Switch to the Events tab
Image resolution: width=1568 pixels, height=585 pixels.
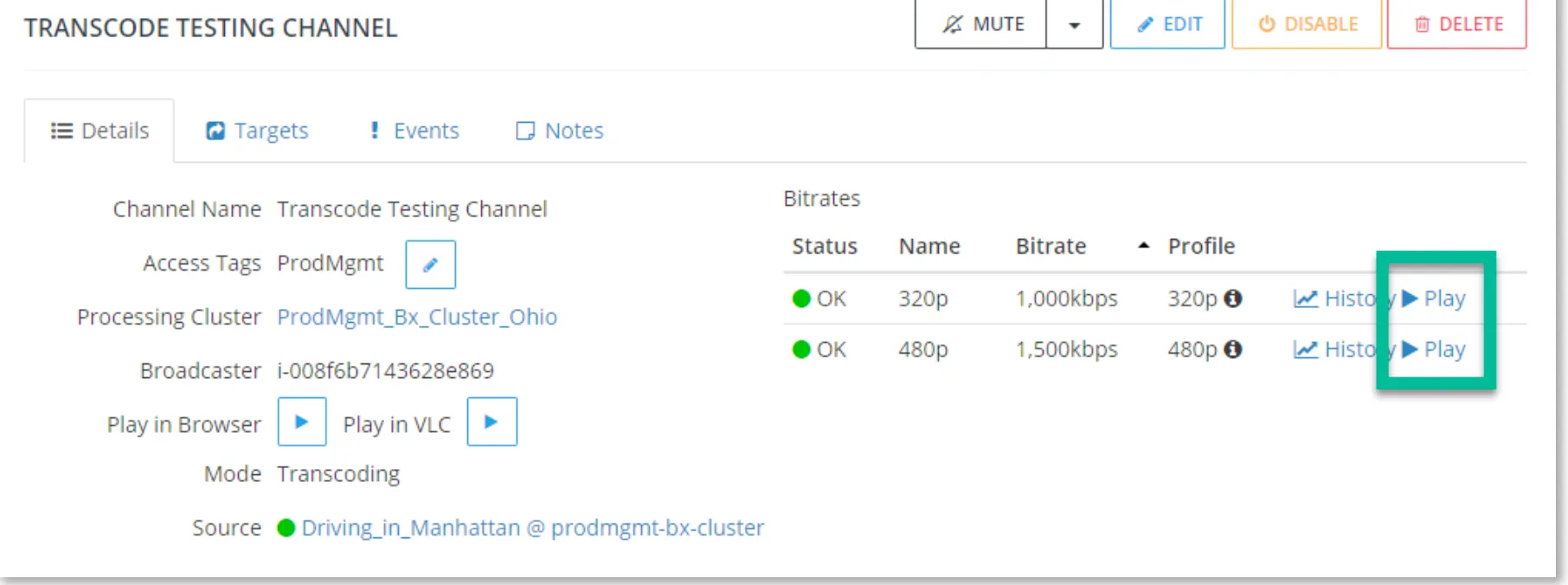click(414, 131)
